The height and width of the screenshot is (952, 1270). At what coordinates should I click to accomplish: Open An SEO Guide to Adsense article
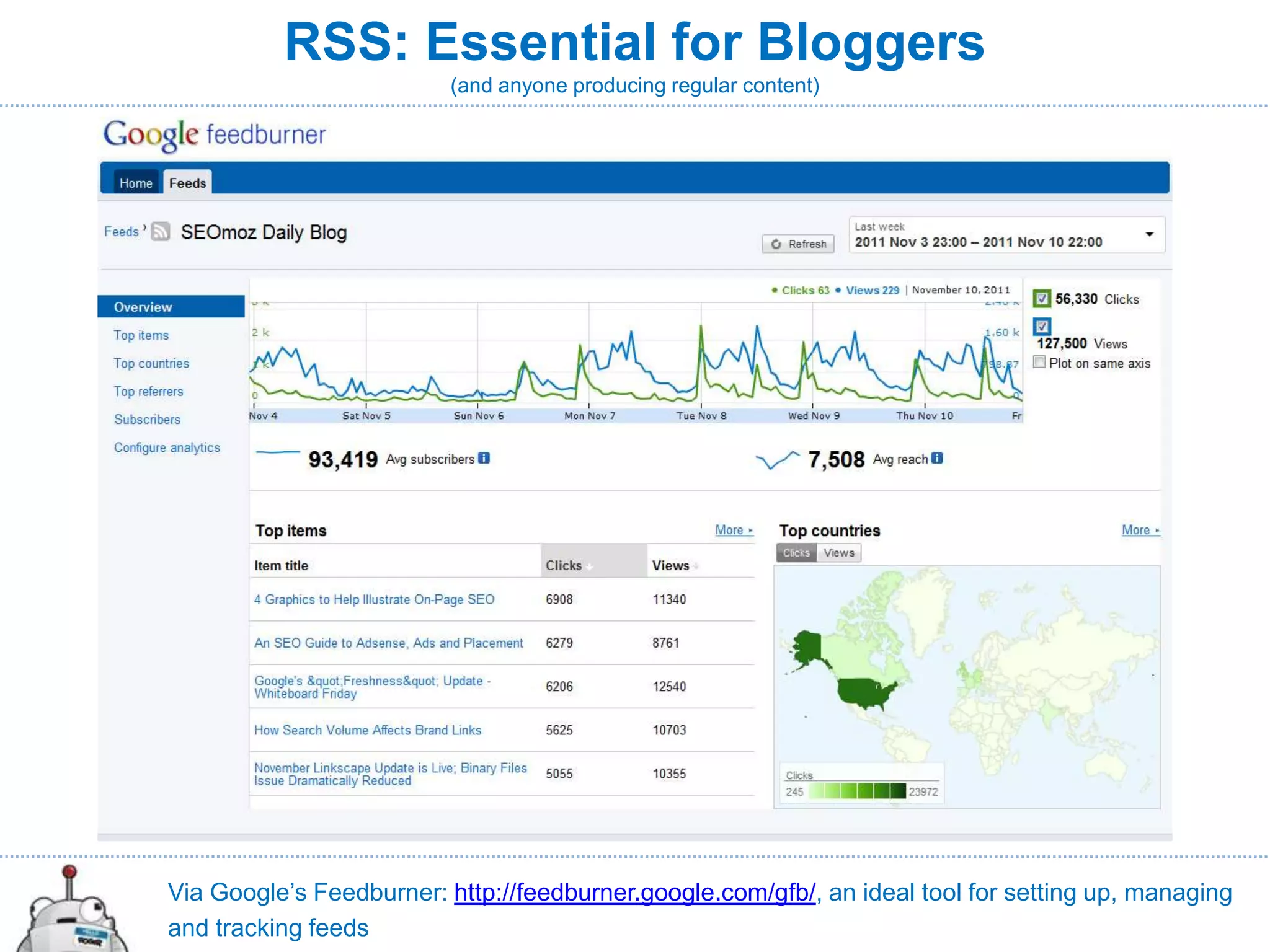(389, 643)
